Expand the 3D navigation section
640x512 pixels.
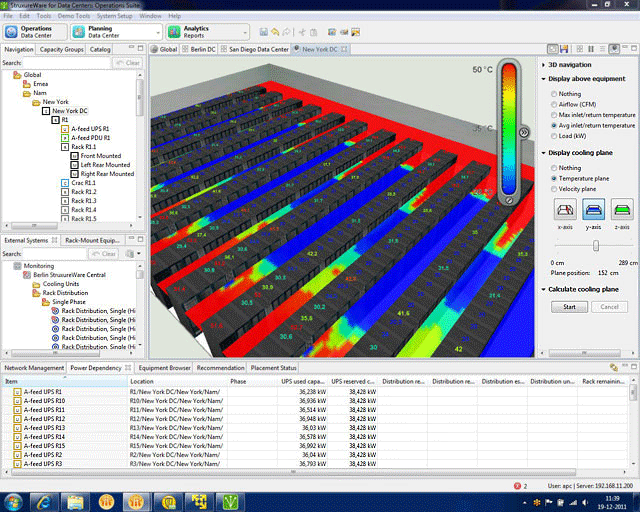543,64
